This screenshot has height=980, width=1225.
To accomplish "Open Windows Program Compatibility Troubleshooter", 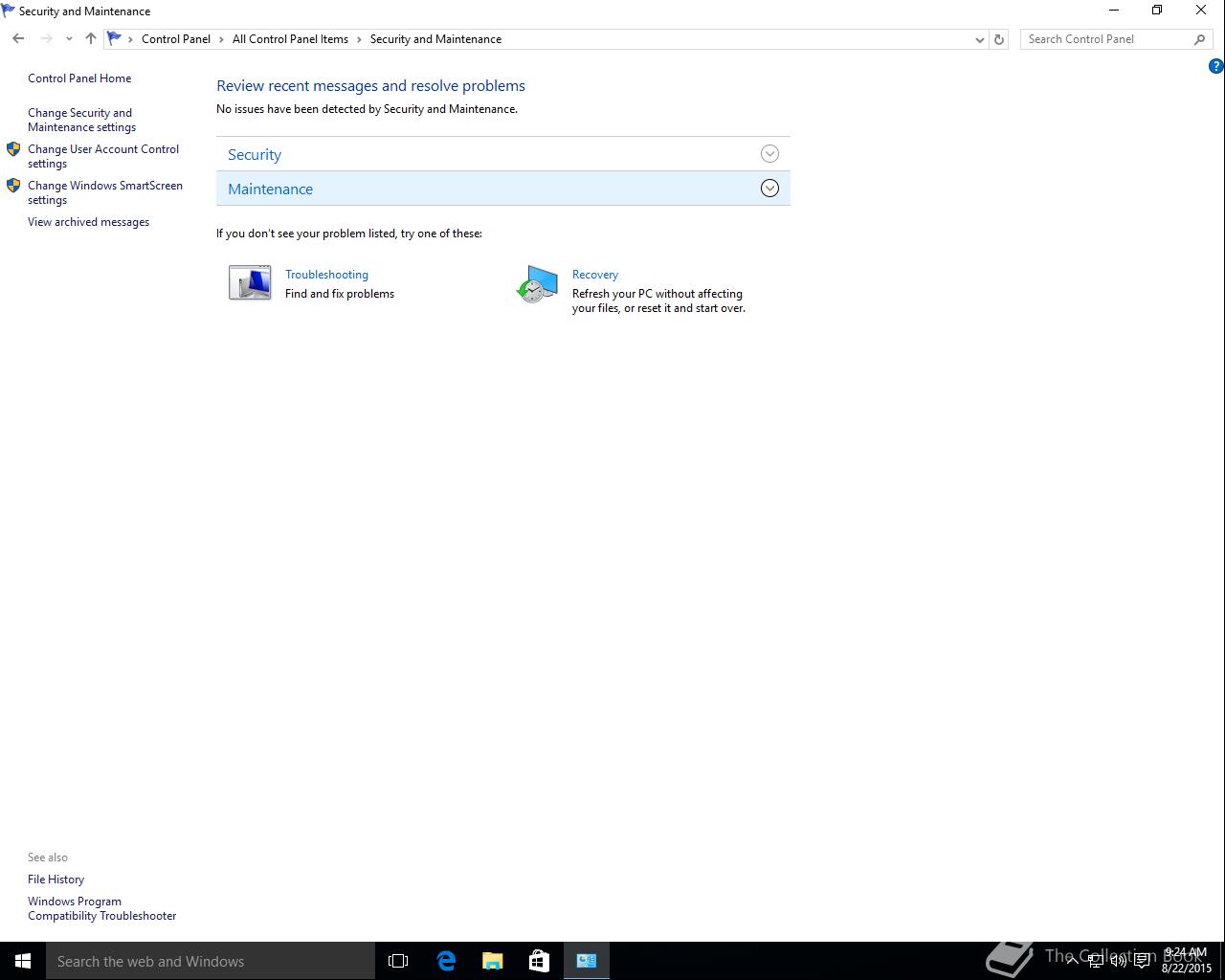I will 101,908.
